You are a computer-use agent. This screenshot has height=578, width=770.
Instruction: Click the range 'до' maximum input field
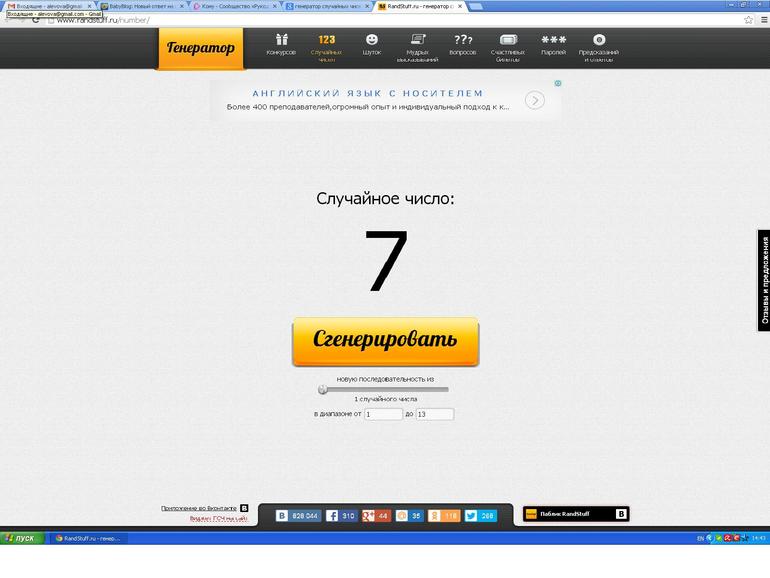434,414
